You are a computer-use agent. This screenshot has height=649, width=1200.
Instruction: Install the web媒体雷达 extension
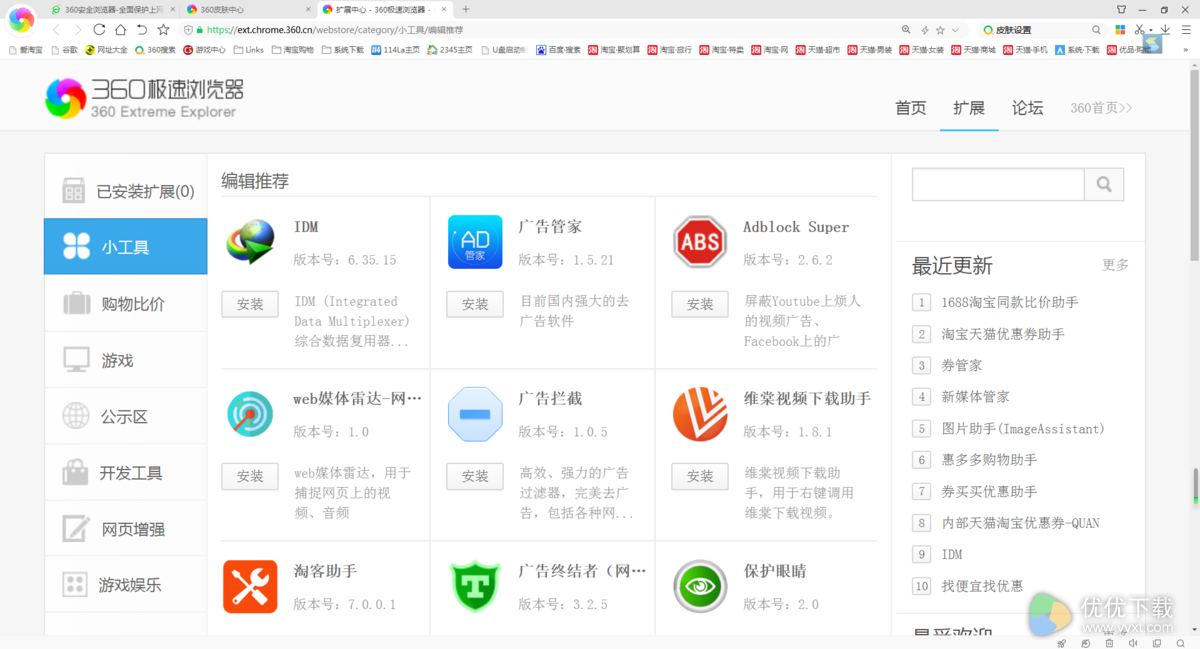(x=250, y=476)
